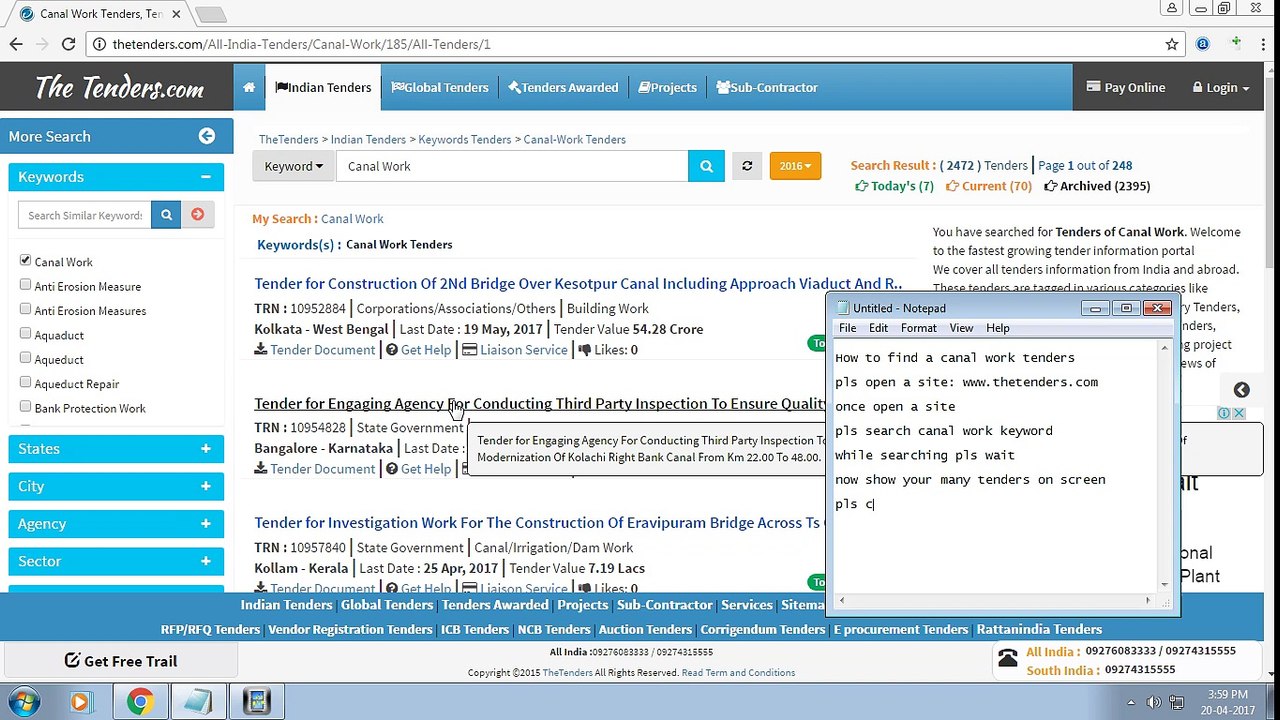Open the Notepad Edit menu
Viewport: 1280px width, 720px height.
(x=878, y=328)
